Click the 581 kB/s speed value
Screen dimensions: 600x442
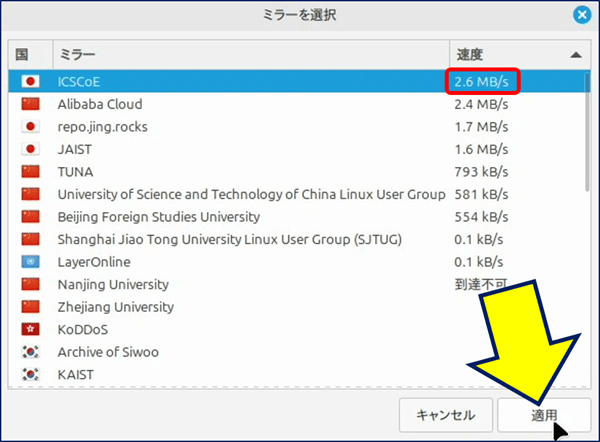pos(481,194)
